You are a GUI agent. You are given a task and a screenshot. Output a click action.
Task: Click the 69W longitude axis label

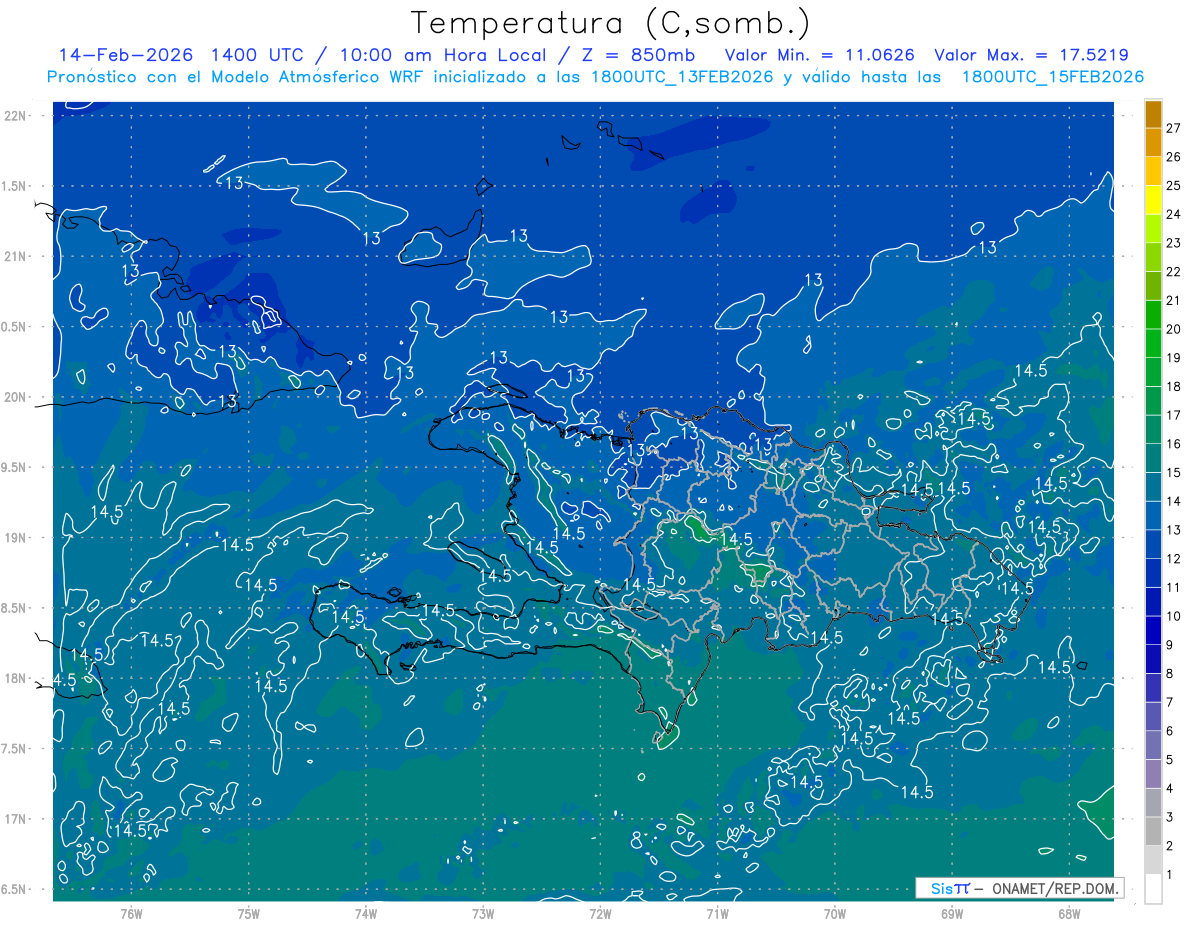tap(952, 914)
